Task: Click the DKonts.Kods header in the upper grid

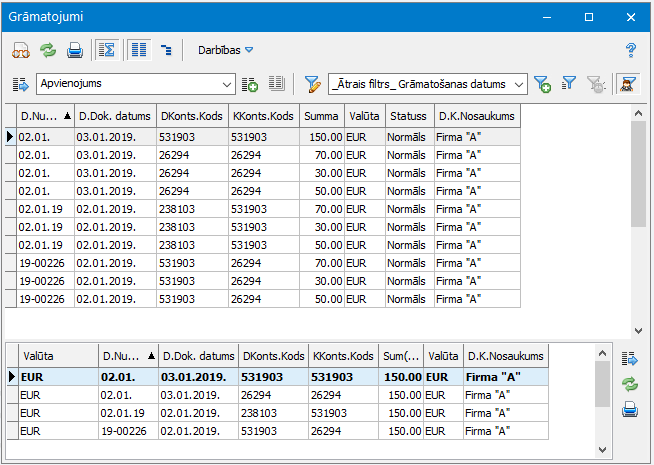Action: pos(192,116)
